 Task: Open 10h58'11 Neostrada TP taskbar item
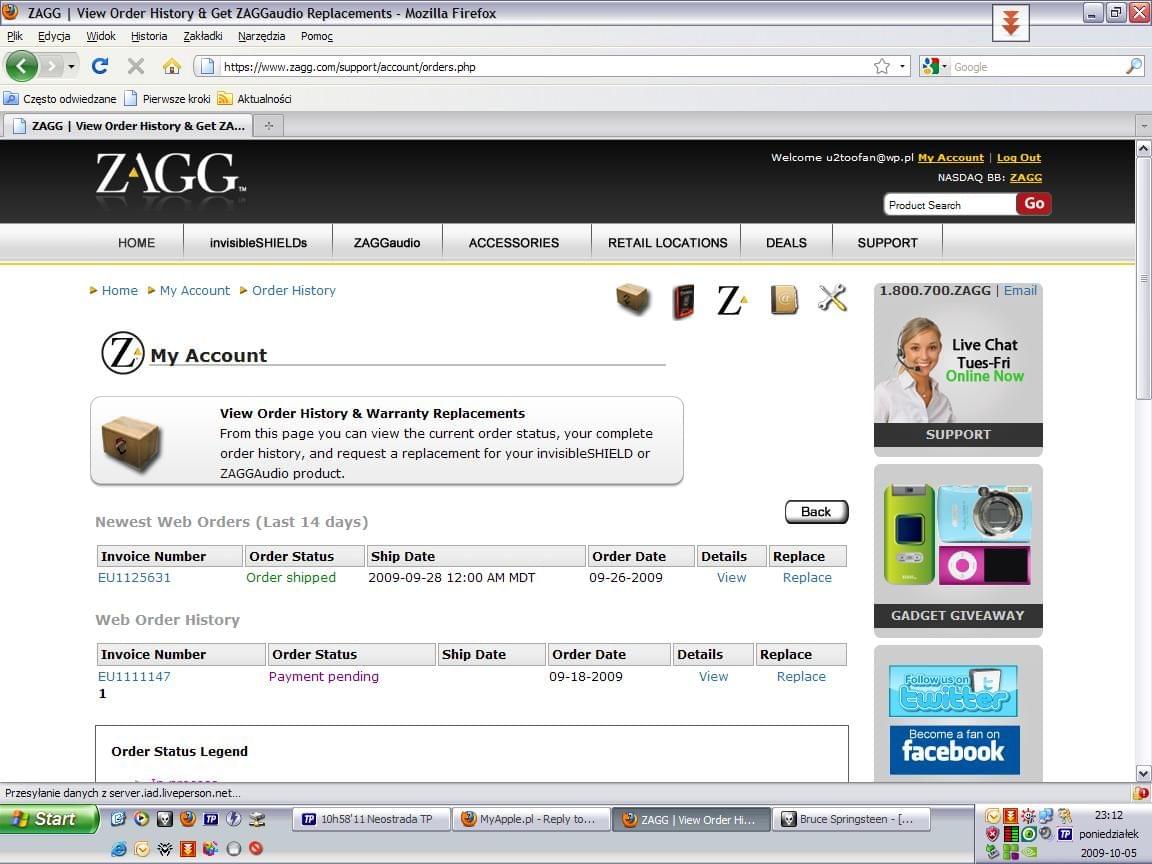tap(371, 819)
